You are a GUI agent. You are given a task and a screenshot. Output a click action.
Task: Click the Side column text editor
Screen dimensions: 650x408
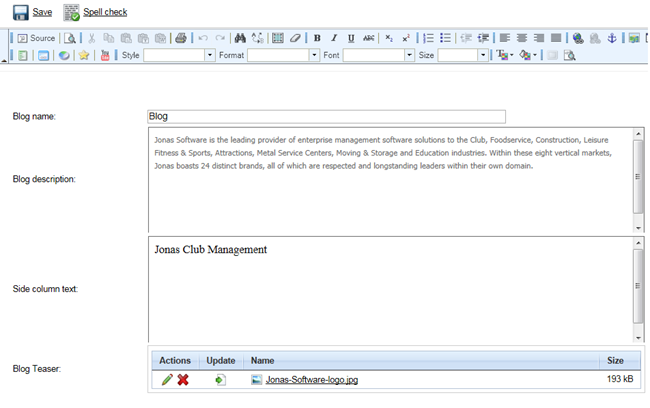[x=390, y=289]
